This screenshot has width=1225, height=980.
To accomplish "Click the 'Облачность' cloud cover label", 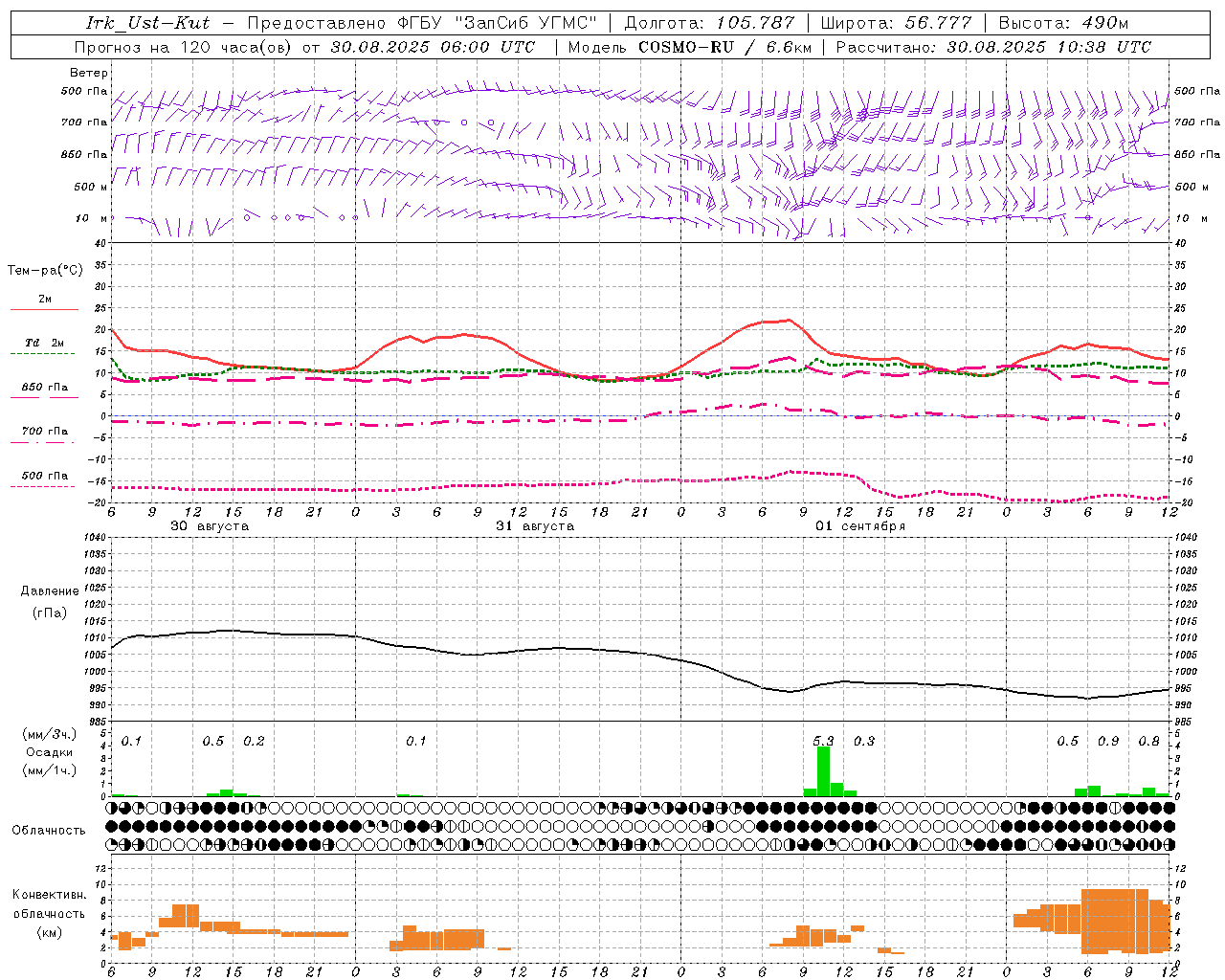I will tap(49, 831).
